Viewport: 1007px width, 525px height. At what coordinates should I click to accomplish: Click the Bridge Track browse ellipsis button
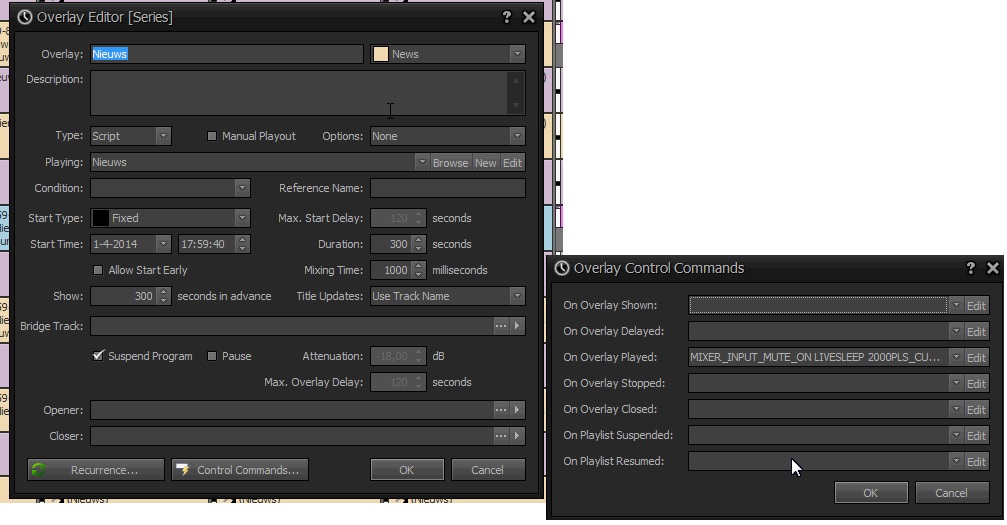(x=501, y=326)
